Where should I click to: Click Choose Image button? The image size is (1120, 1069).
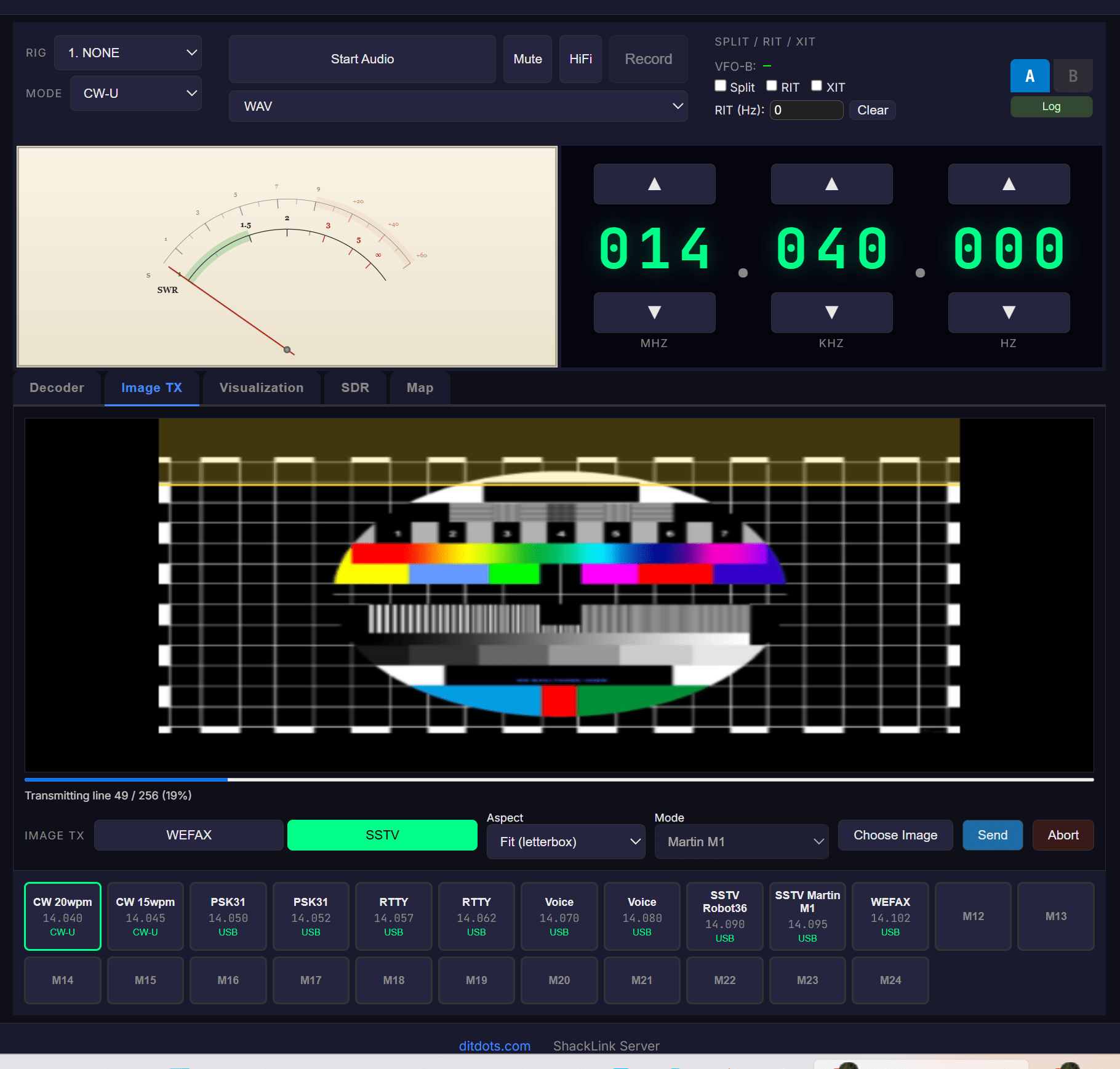tap(895, 835)
